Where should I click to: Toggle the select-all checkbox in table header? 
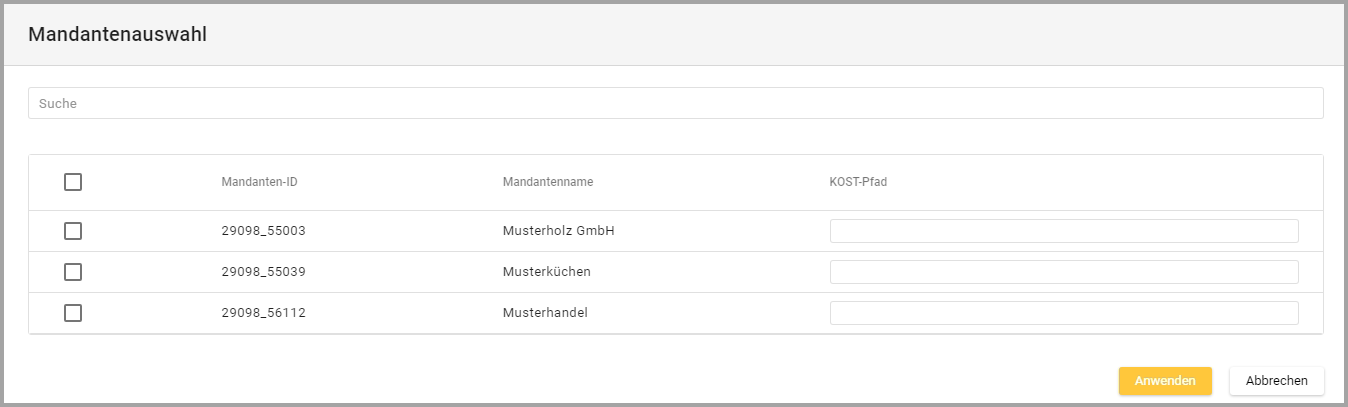(x=73, y=182)
